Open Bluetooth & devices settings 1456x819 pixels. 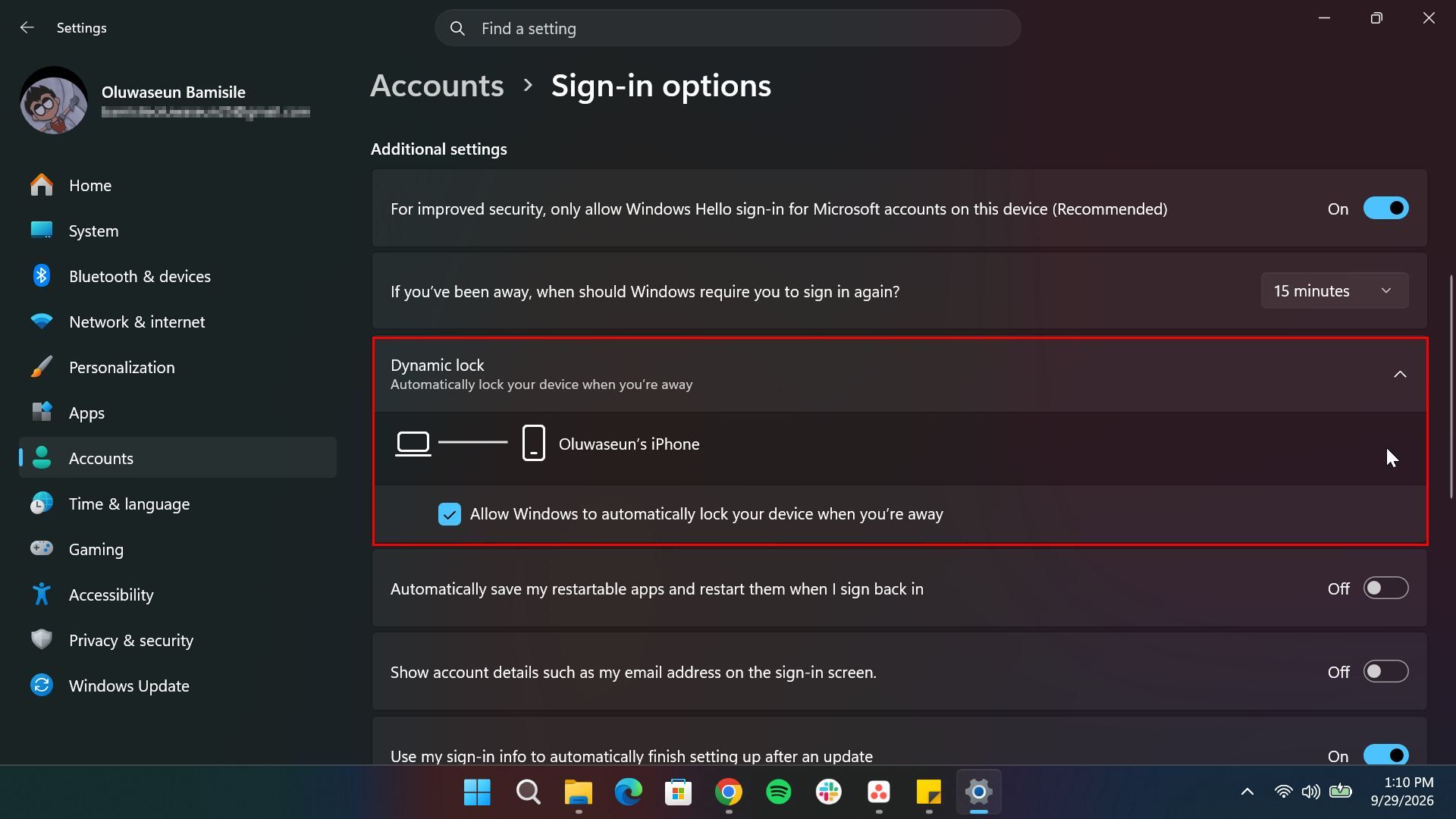(x=177, y=276)
